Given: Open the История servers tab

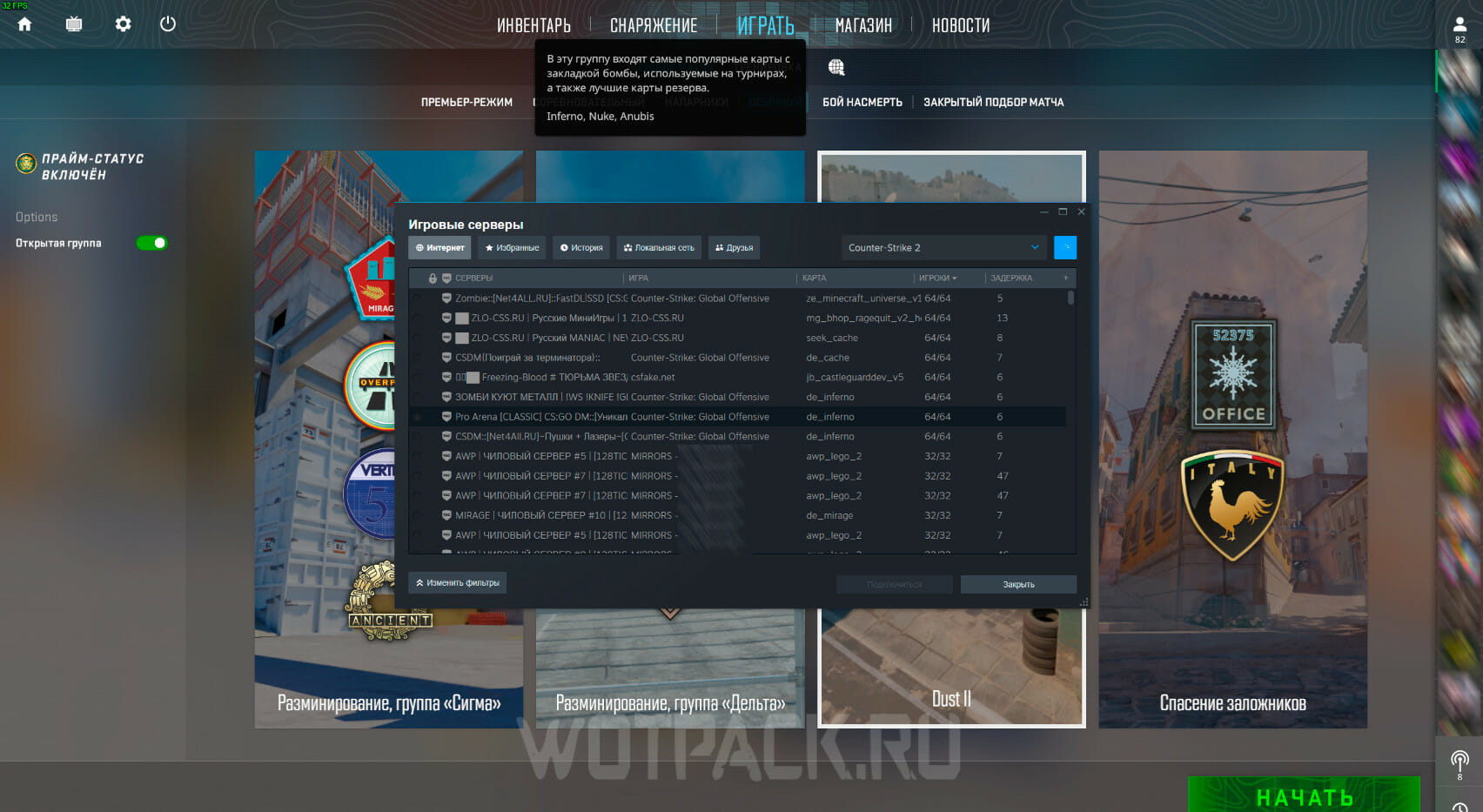Looking at the screenshot, I should pos(581,248).
